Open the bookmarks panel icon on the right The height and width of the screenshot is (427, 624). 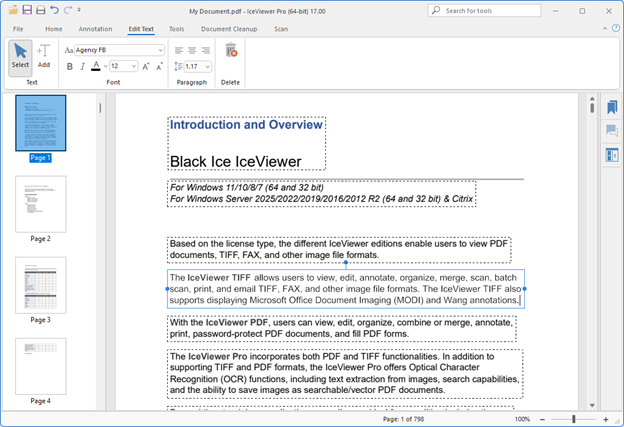pyautogui.click(x=610, y=107)
